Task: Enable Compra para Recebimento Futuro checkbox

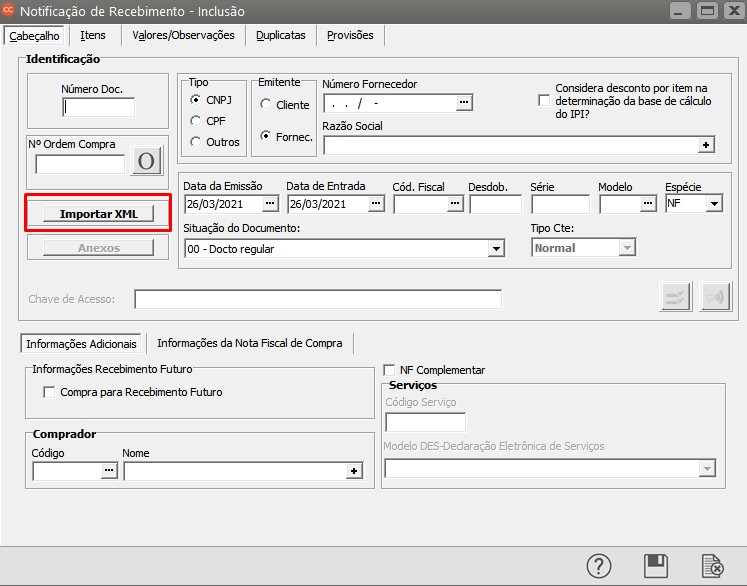Action: [x=49, y=393]
